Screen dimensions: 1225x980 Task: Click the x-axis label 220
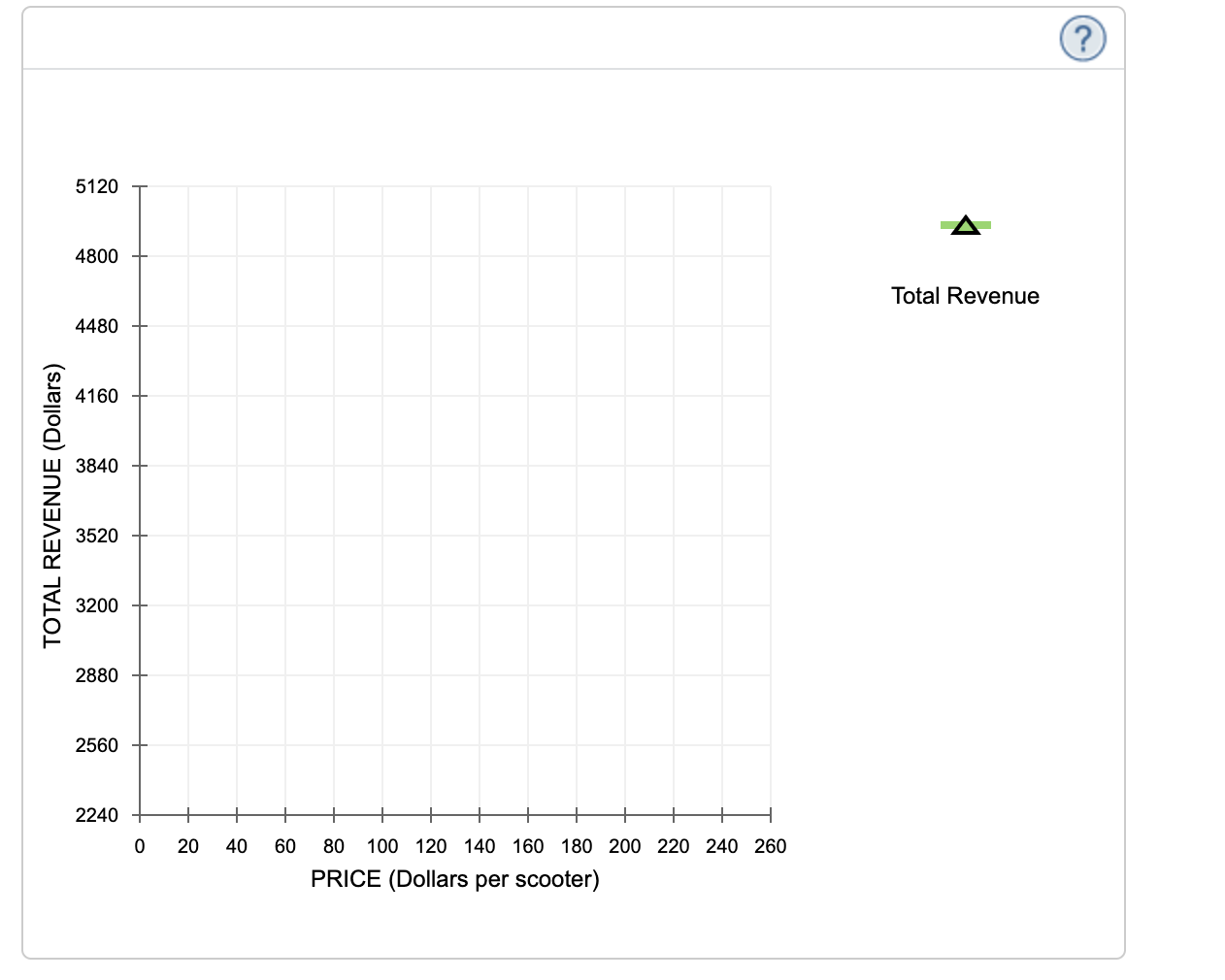tap(674, 846)
